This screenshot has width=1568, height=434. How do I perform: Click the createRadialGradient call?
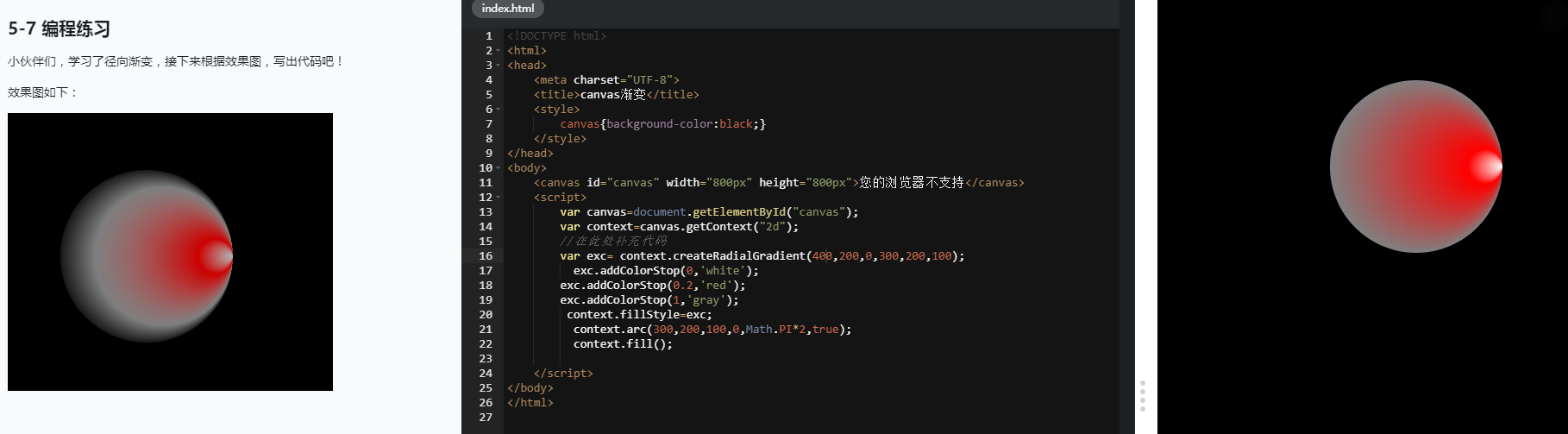pos(762,256)
